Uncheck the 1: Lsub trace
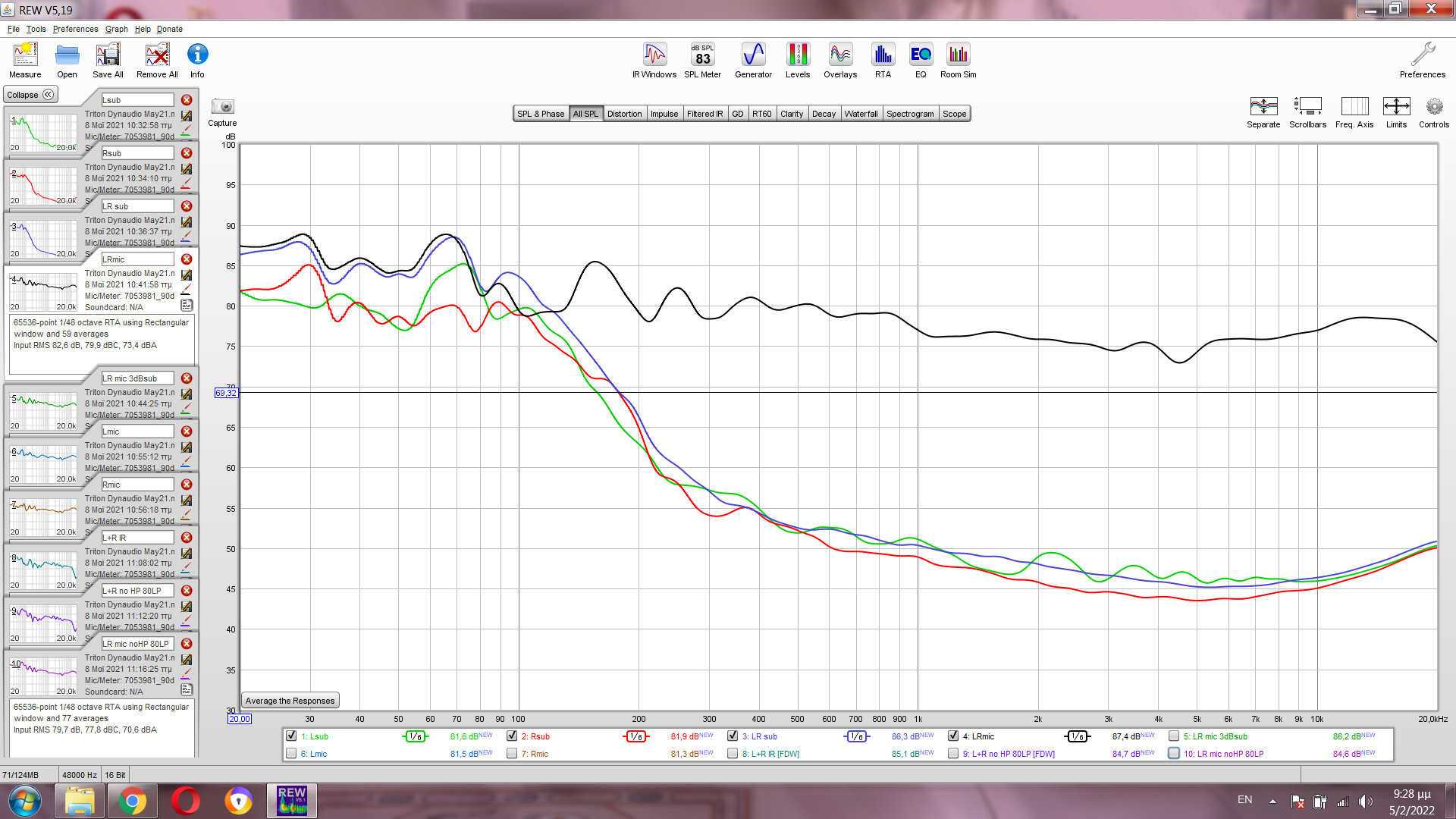The width and height of the screenshot is (1456, 819). [x=291, y=736]
